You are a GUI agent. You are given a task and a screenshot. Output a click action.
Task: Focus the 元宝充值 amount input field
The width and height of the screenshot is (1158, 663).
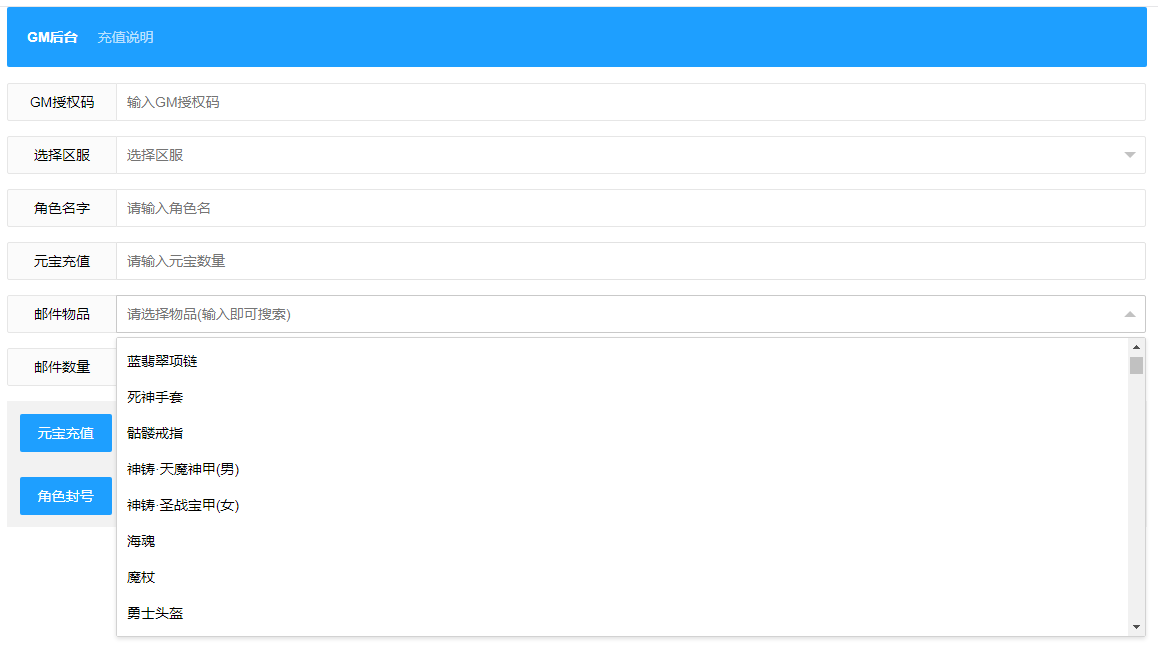630,261
